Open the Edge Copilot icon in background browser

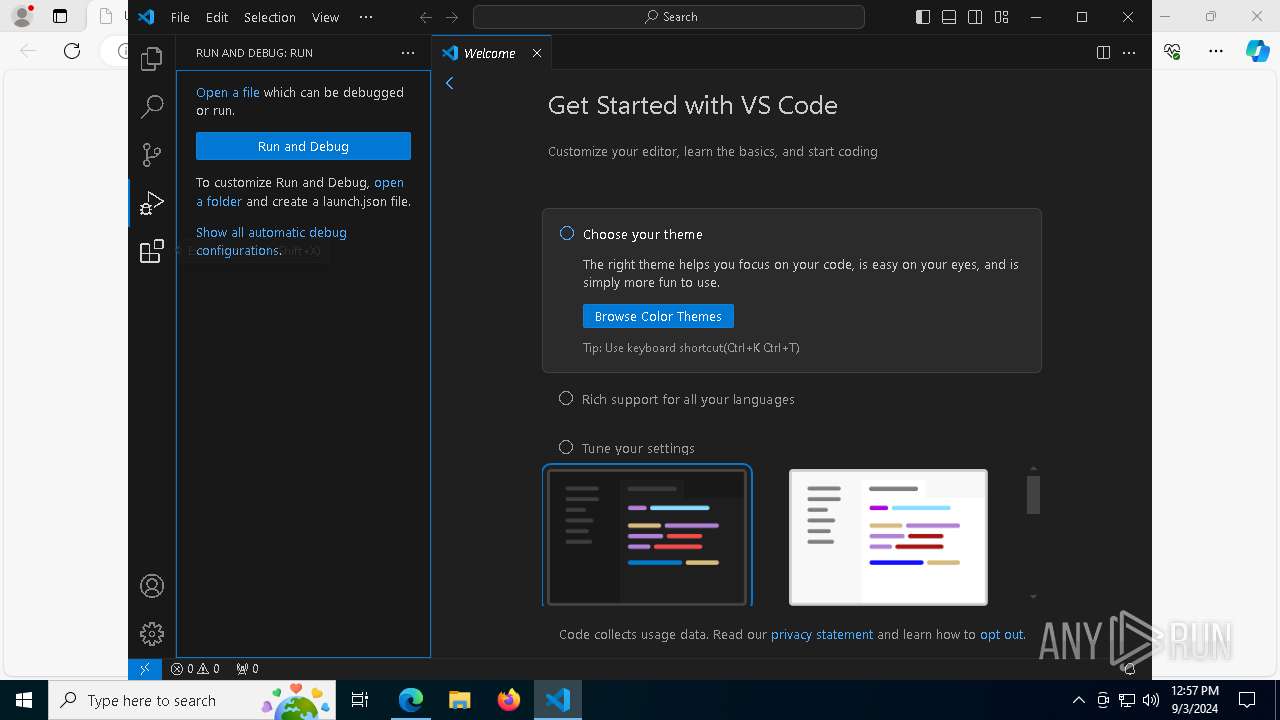pyautogui.click(x=1257, y=51)
